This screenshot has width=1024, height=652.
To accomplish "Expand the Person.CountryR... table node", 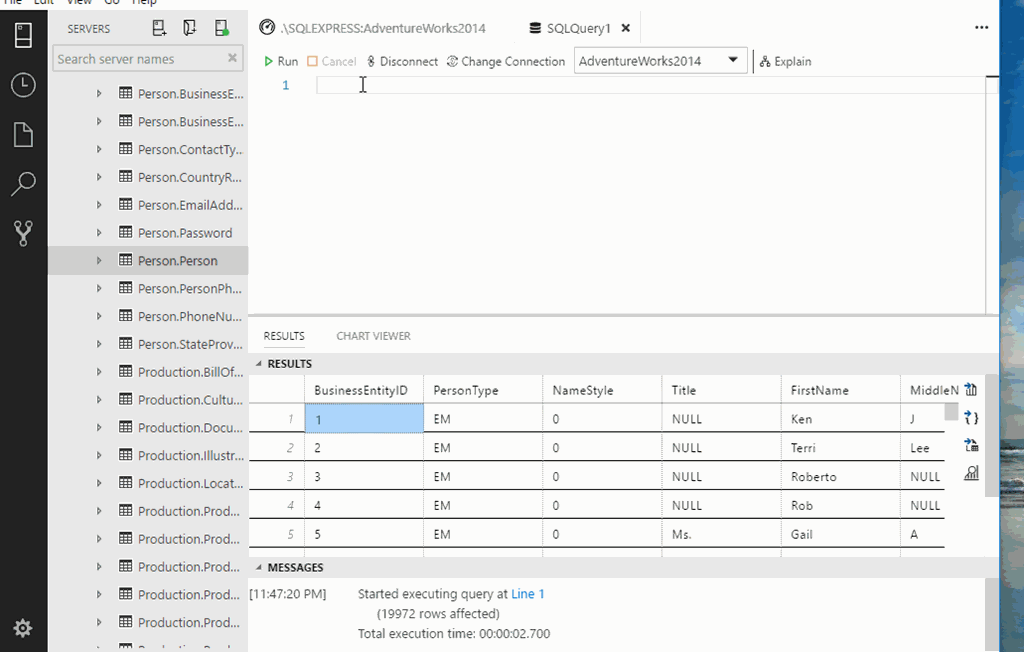I will (x=99, y=177).
